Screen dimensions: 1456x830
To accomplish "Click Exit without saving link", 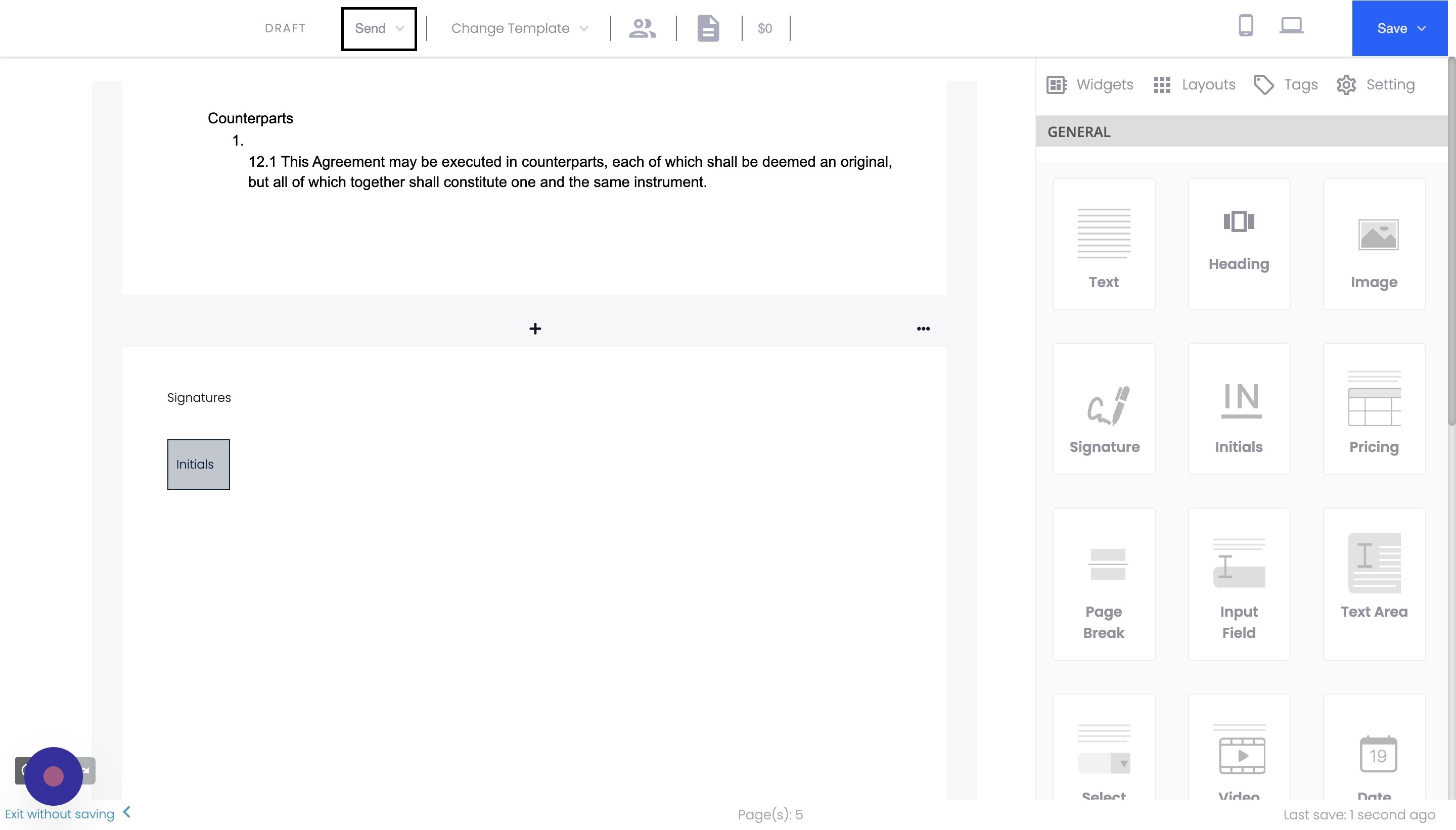I will [x=60, y=814].
